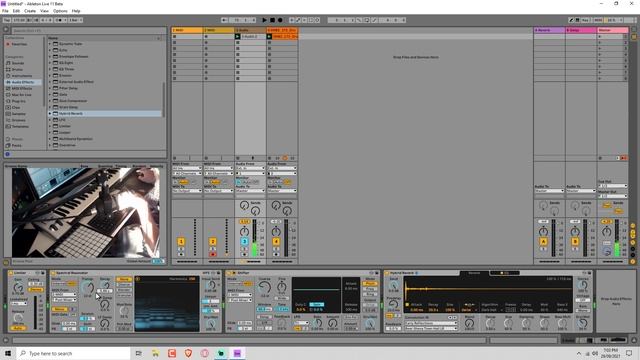Toggle track 3 activator button

click(x=244, y=242)
